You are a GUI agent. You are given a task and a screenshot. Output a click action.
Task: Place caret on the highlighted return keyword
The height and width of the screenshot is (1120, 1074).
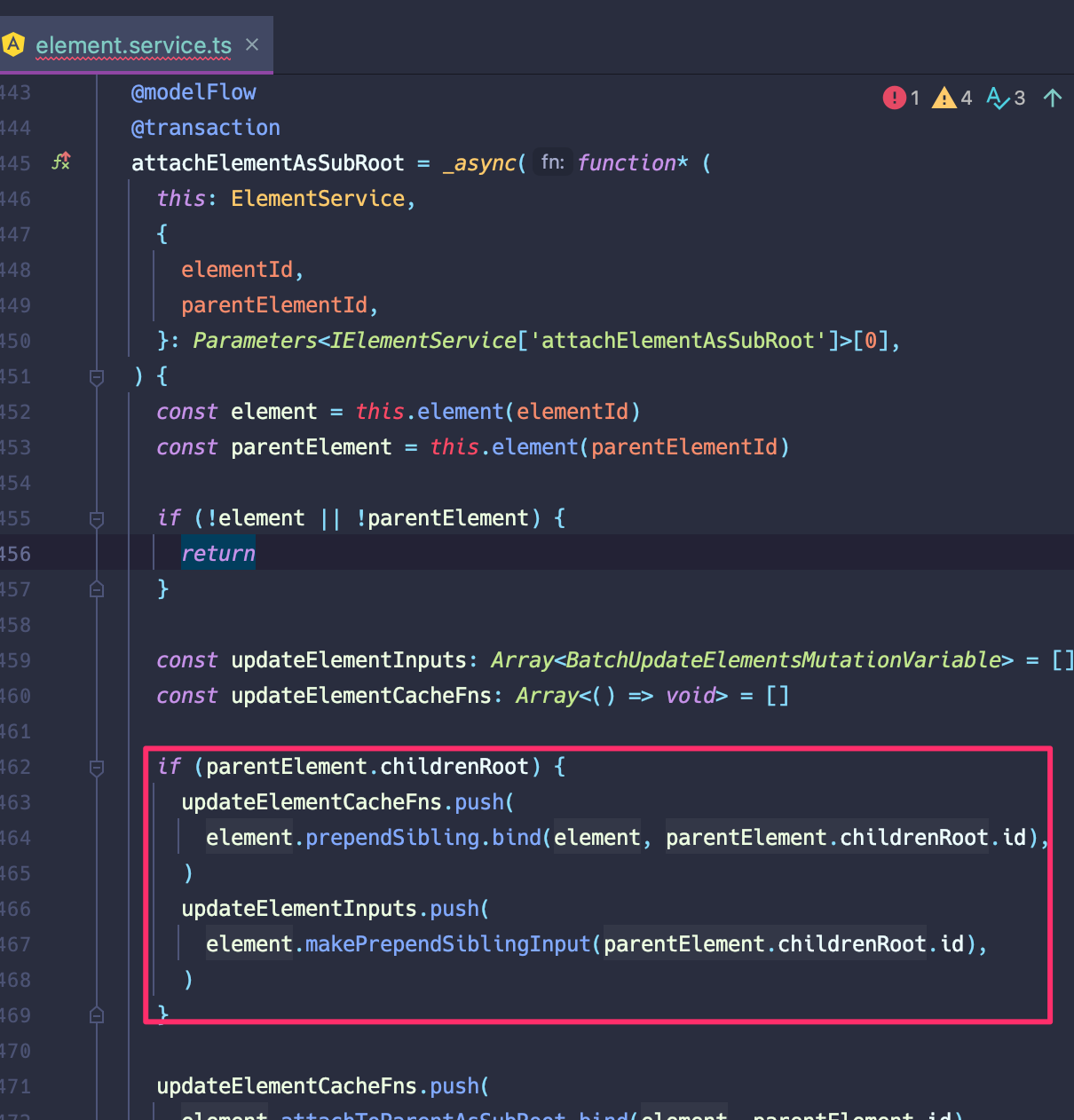217,552
